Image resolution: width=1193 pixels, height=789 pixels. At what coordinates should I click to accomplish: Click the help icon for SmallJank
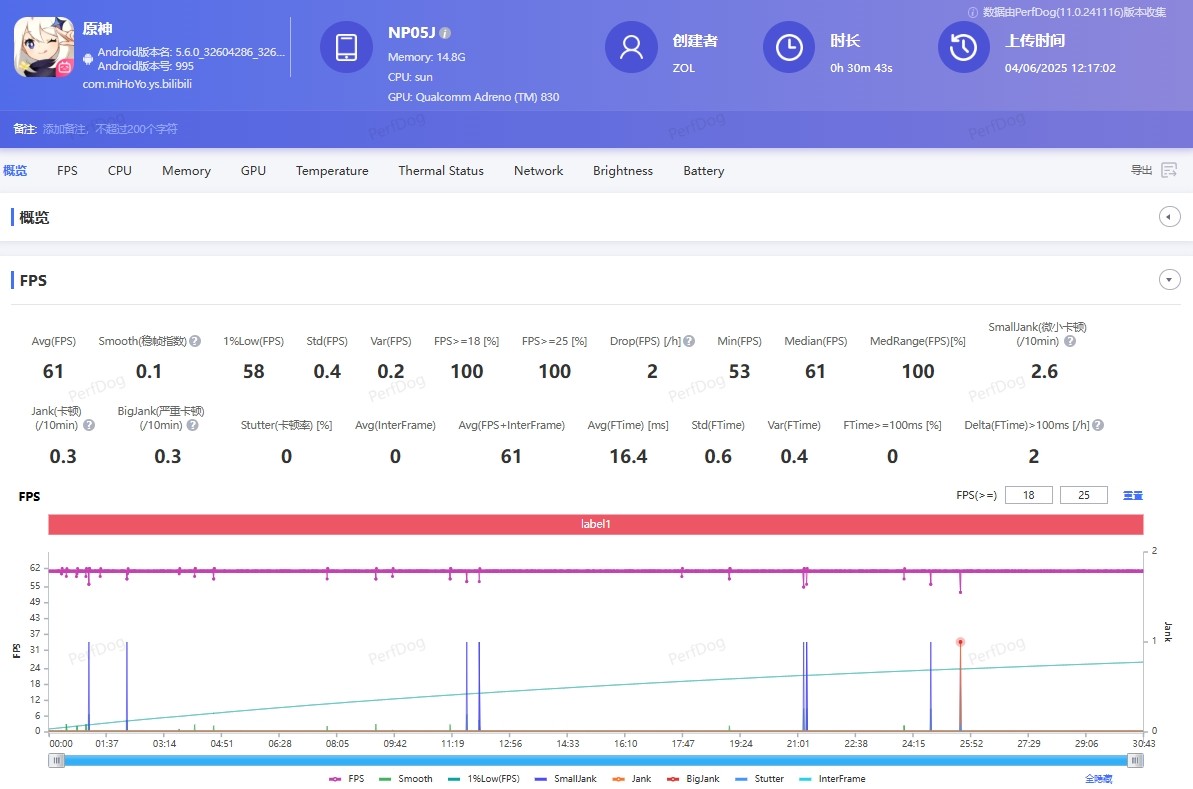point(1070,341)
